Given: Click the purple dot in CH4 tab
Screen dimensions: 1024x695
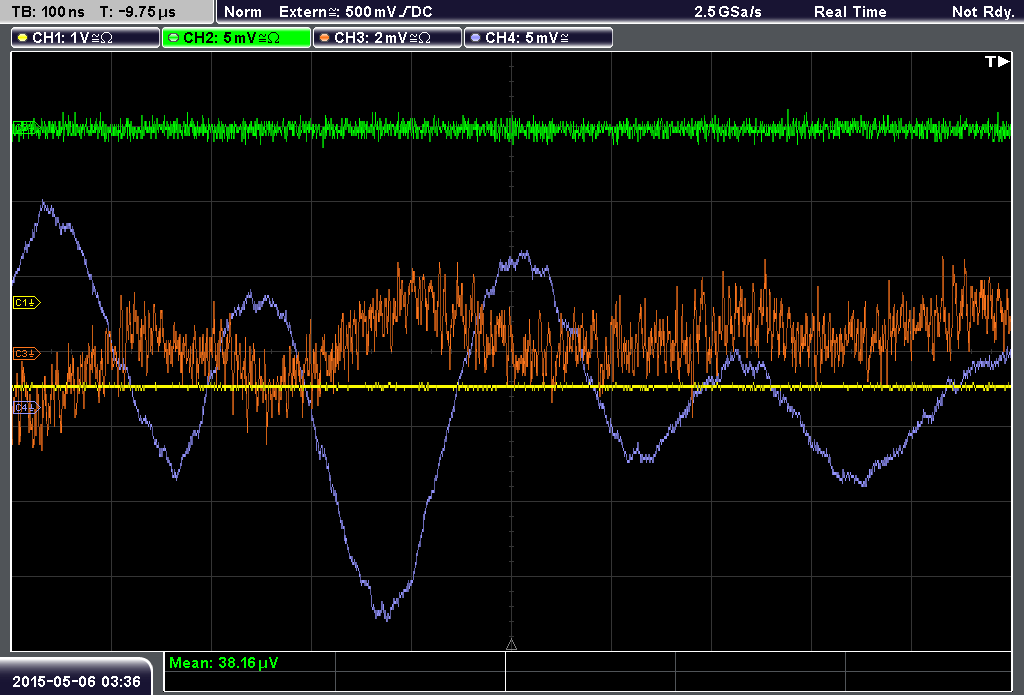Looking at the screenshot, I should (475, 38).
